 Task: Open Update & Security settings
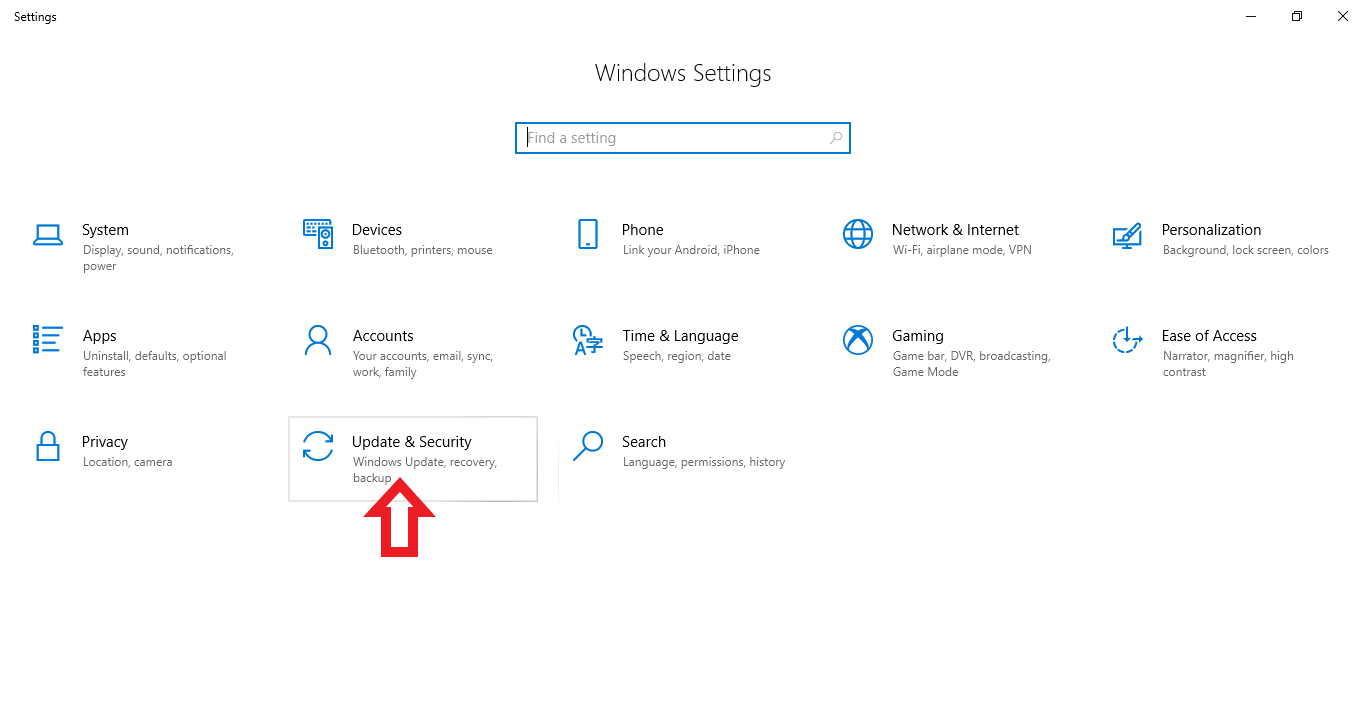412,458
